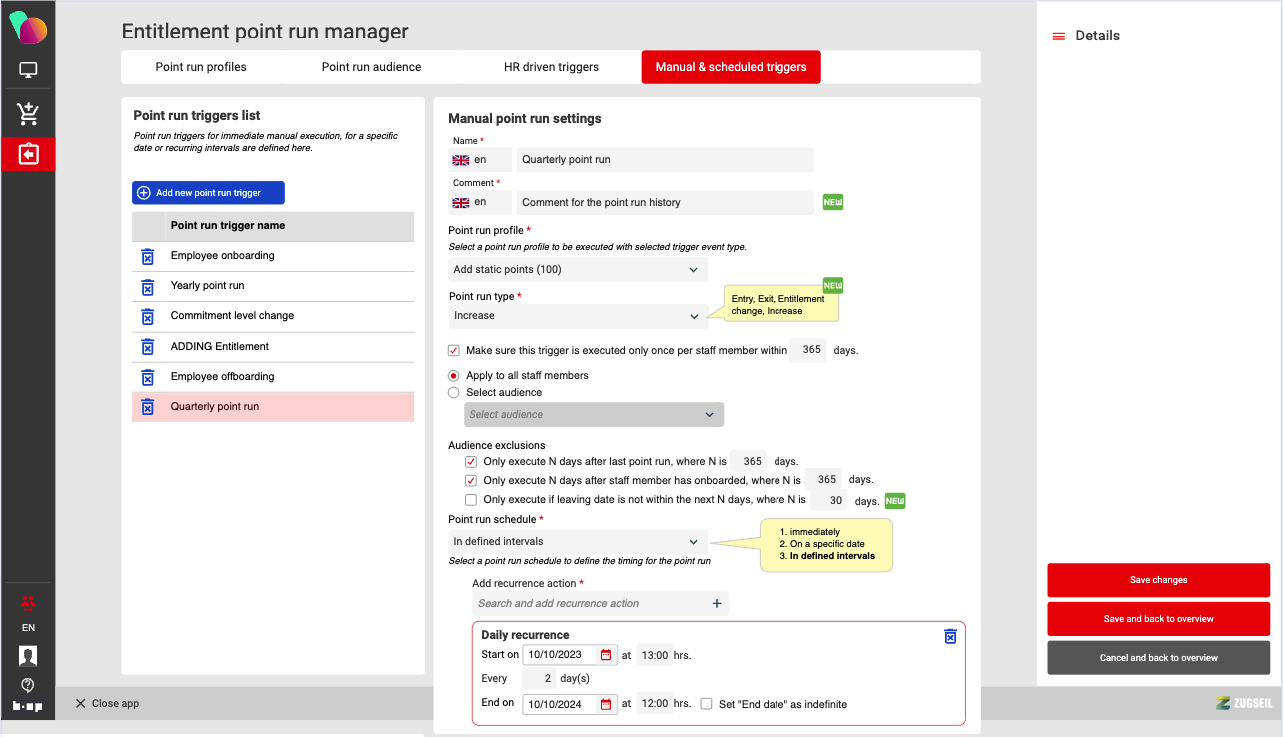
Task: Open calendar picker for Start on date
Action: click(x=606, y=656)
